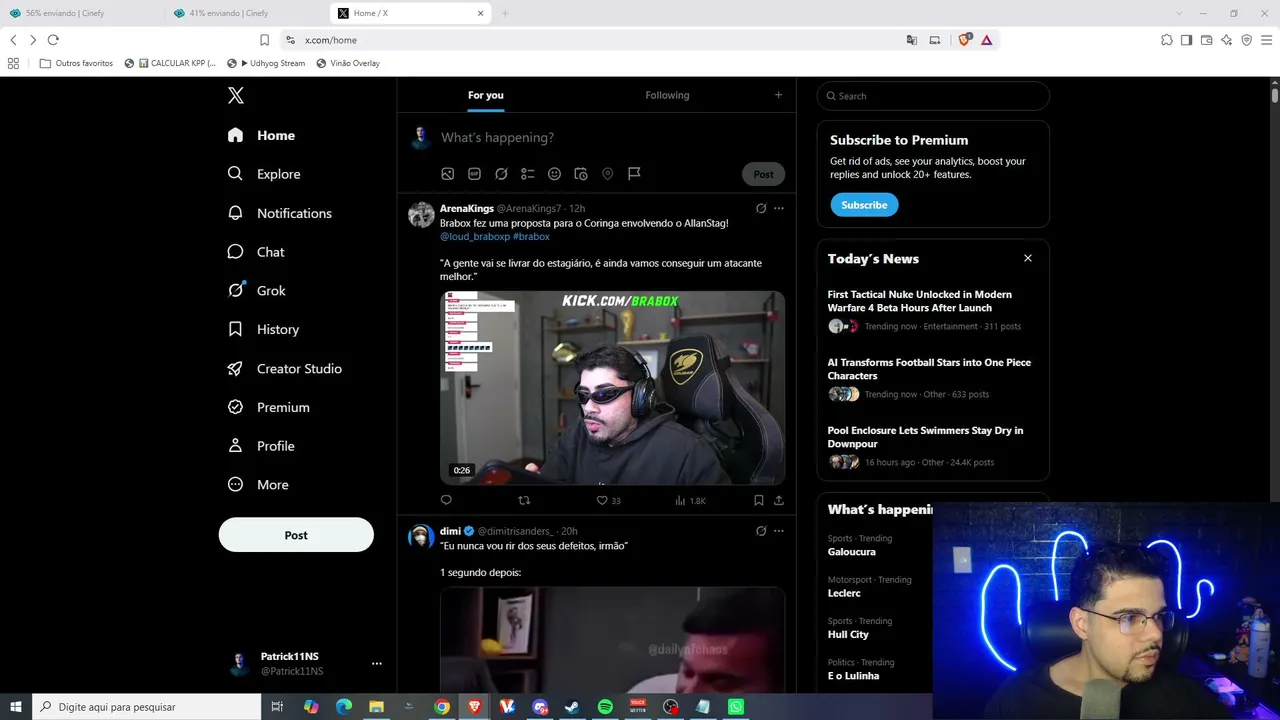1280x720 pixels.
Task: Play the KICK.COM/BRABOX video
Action: click(x=612, y=388)
